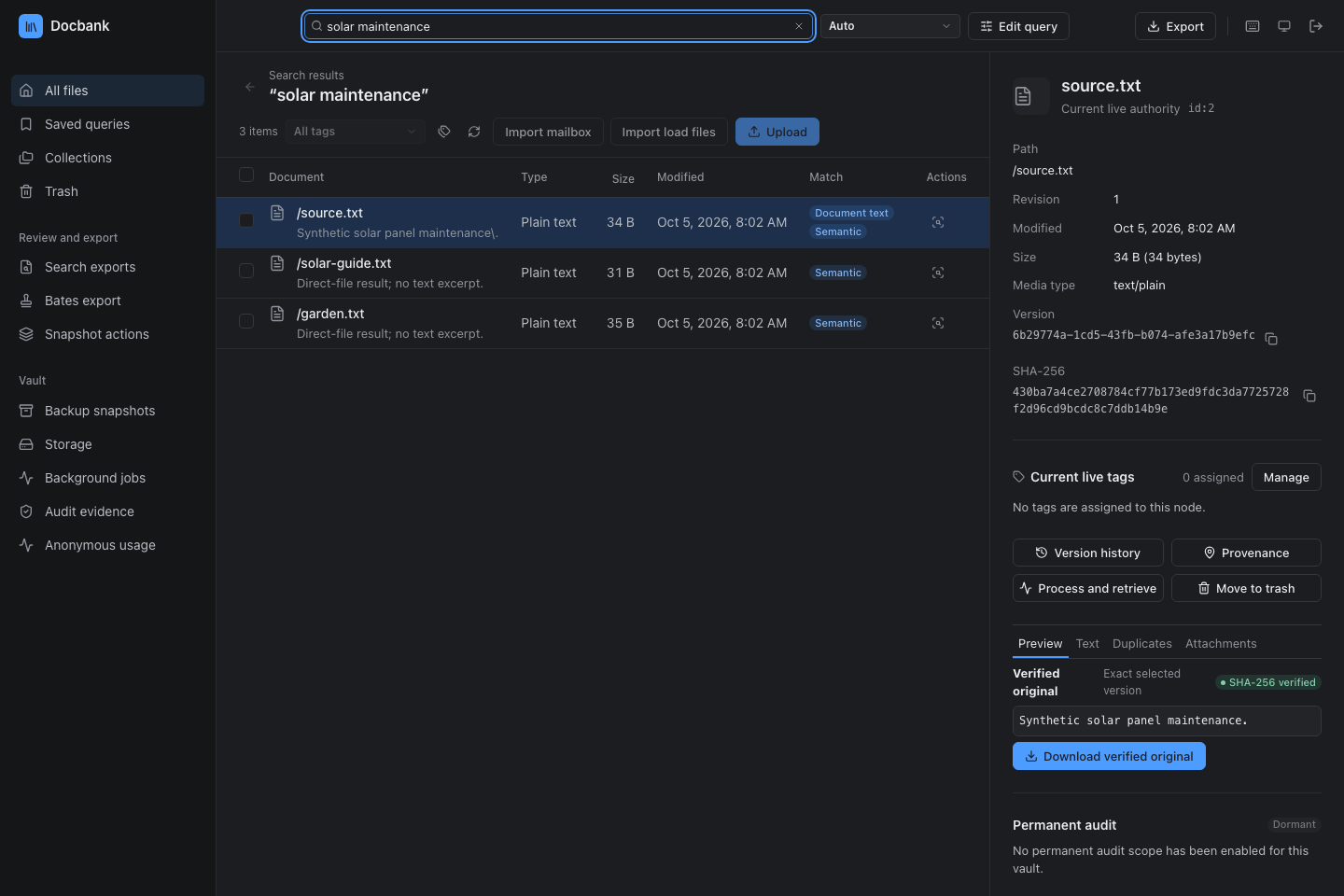1344x896 pixels.
Task: Toggle the select-all checkbox in the table header
Action: coord(246,175)
